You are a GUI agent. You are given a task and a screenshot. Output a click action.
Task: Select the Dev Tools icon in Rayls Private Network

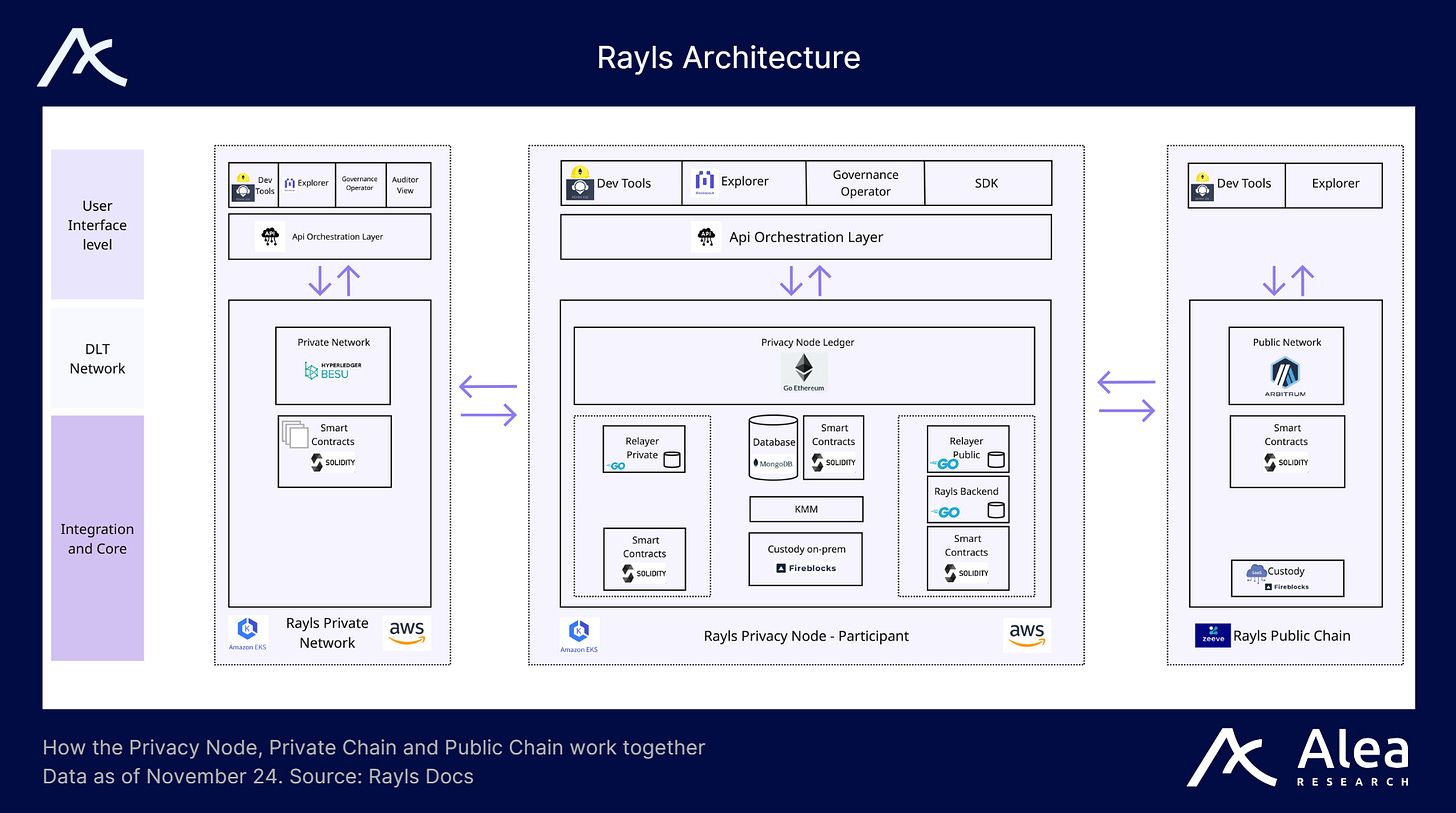[243, 186]
